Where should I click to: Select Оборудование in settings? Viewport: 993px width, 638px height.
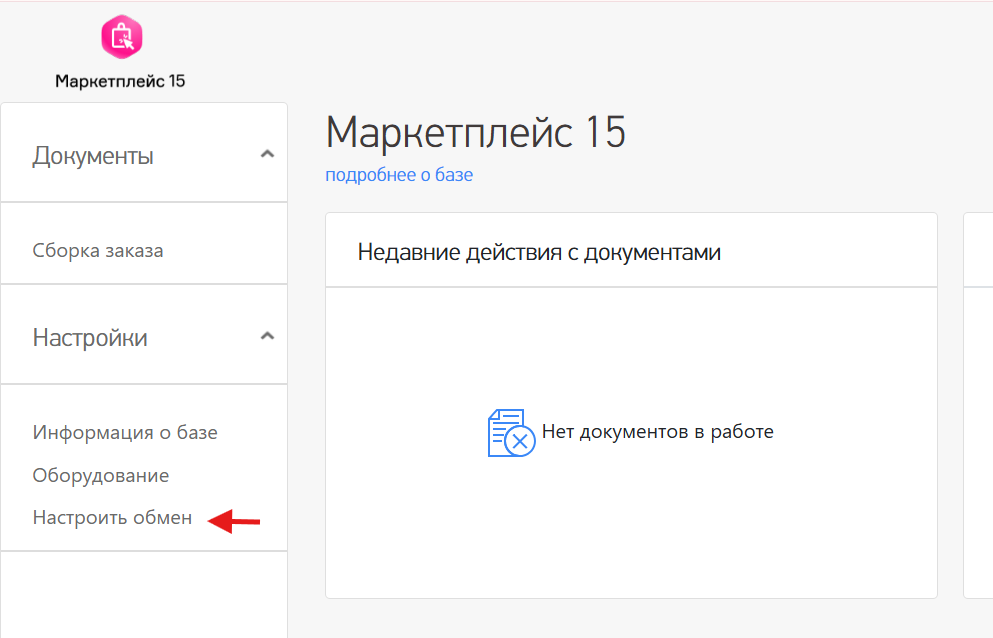[x=101, y=476]
